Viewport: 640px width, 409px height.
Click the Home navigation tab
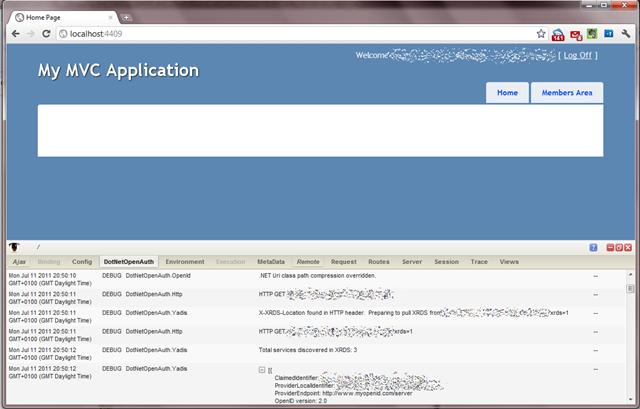click(507, 92)
